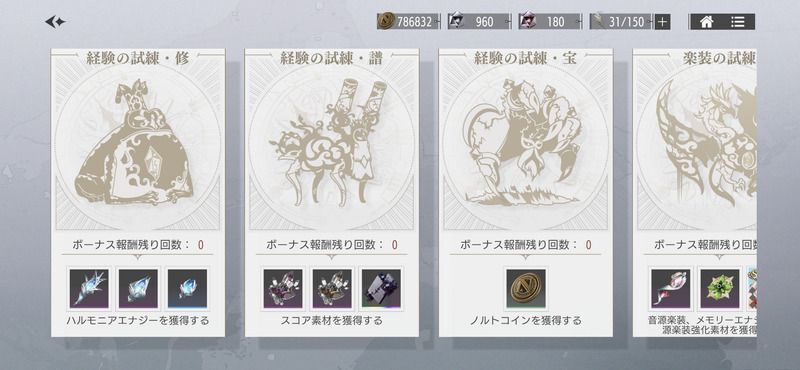This screenshot has height=370, width=800.
Task: Open 経験の試練・譜 trial card
Action: click(x=332, y=193)
